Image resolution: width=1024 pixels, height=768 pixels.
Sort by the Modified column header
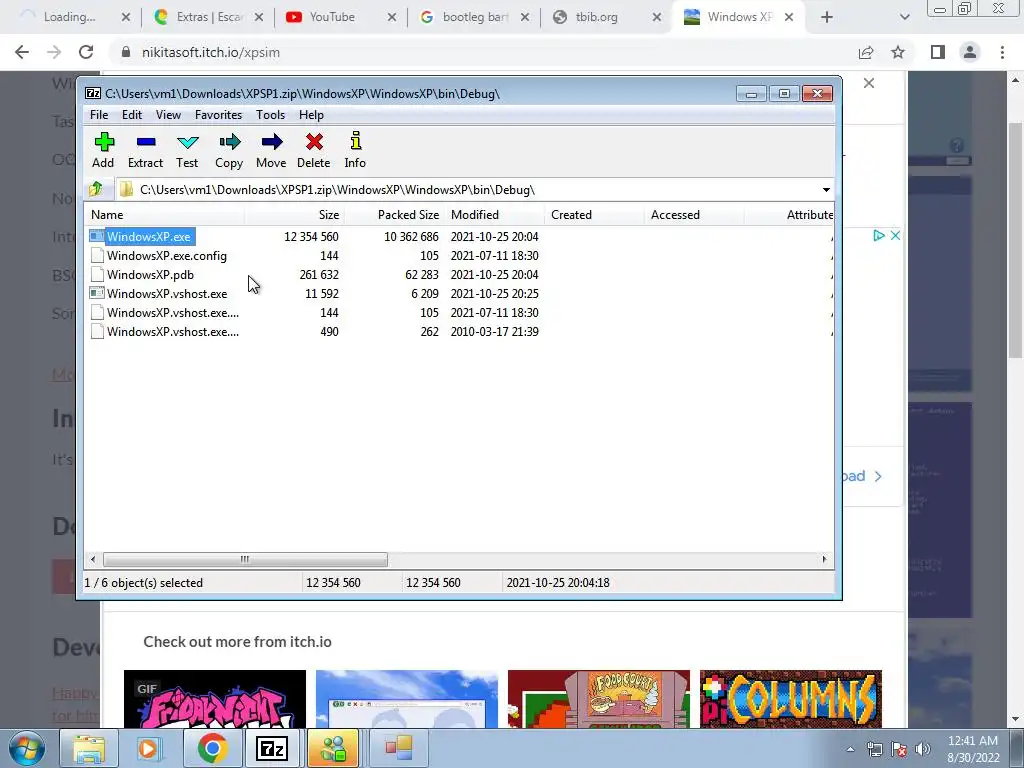[494, 215]
